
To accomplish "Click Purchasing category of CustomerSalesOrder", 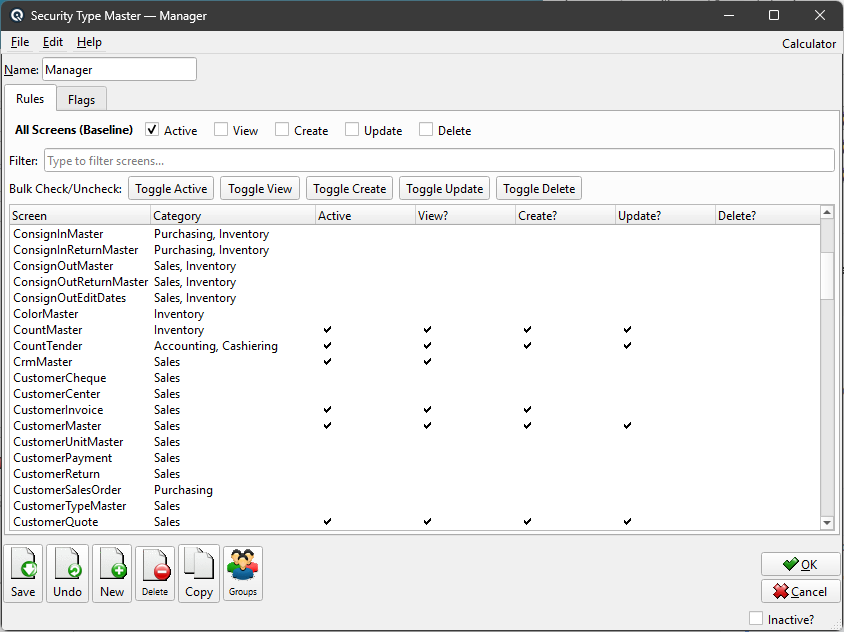I will 183,490.
